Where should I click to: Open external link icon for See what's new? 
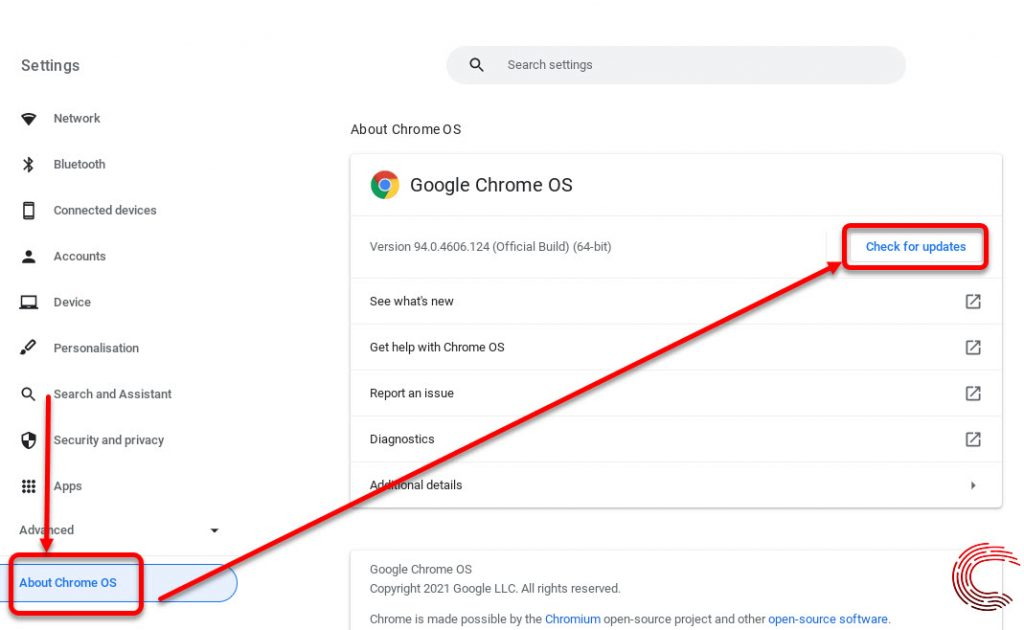973,301
